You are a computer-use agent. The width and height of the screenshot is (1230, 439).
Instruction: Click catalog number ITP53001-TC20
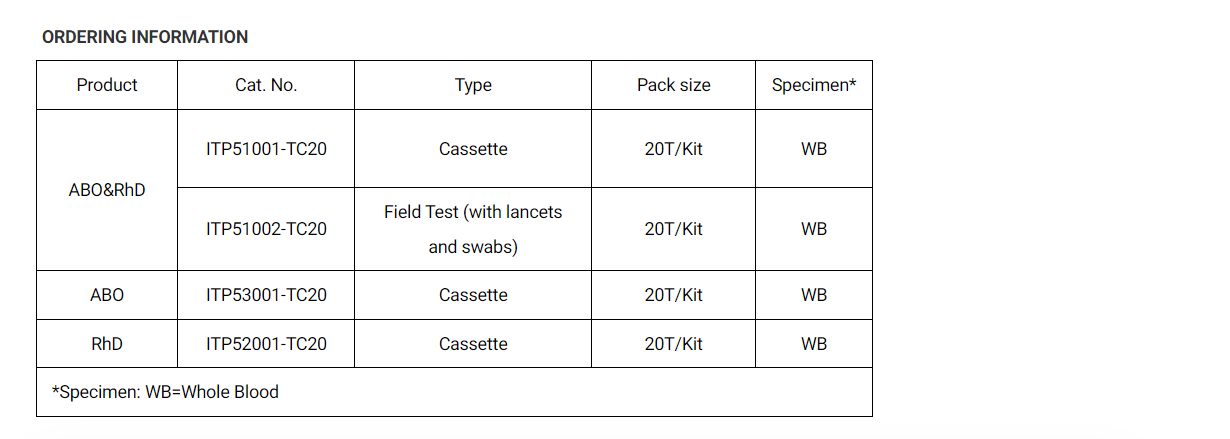[x=266, y=295]
